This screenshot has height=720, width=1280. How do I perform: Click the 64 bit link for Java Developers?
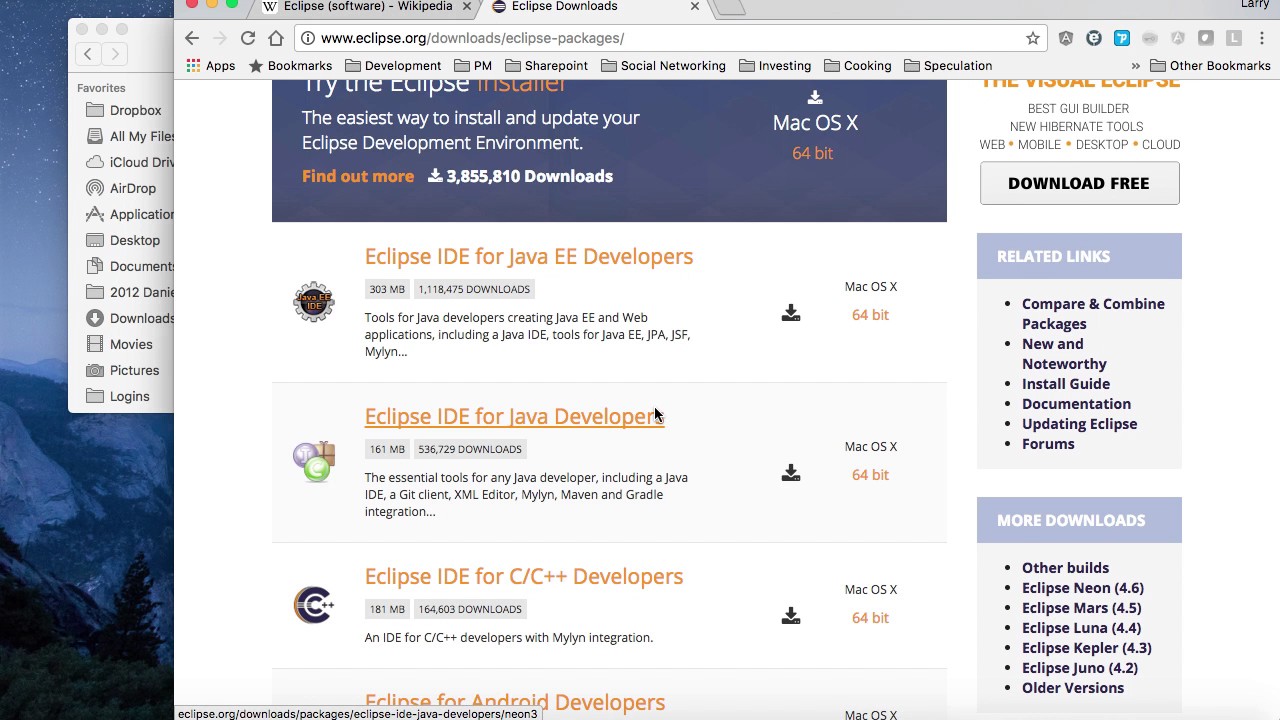870,474
